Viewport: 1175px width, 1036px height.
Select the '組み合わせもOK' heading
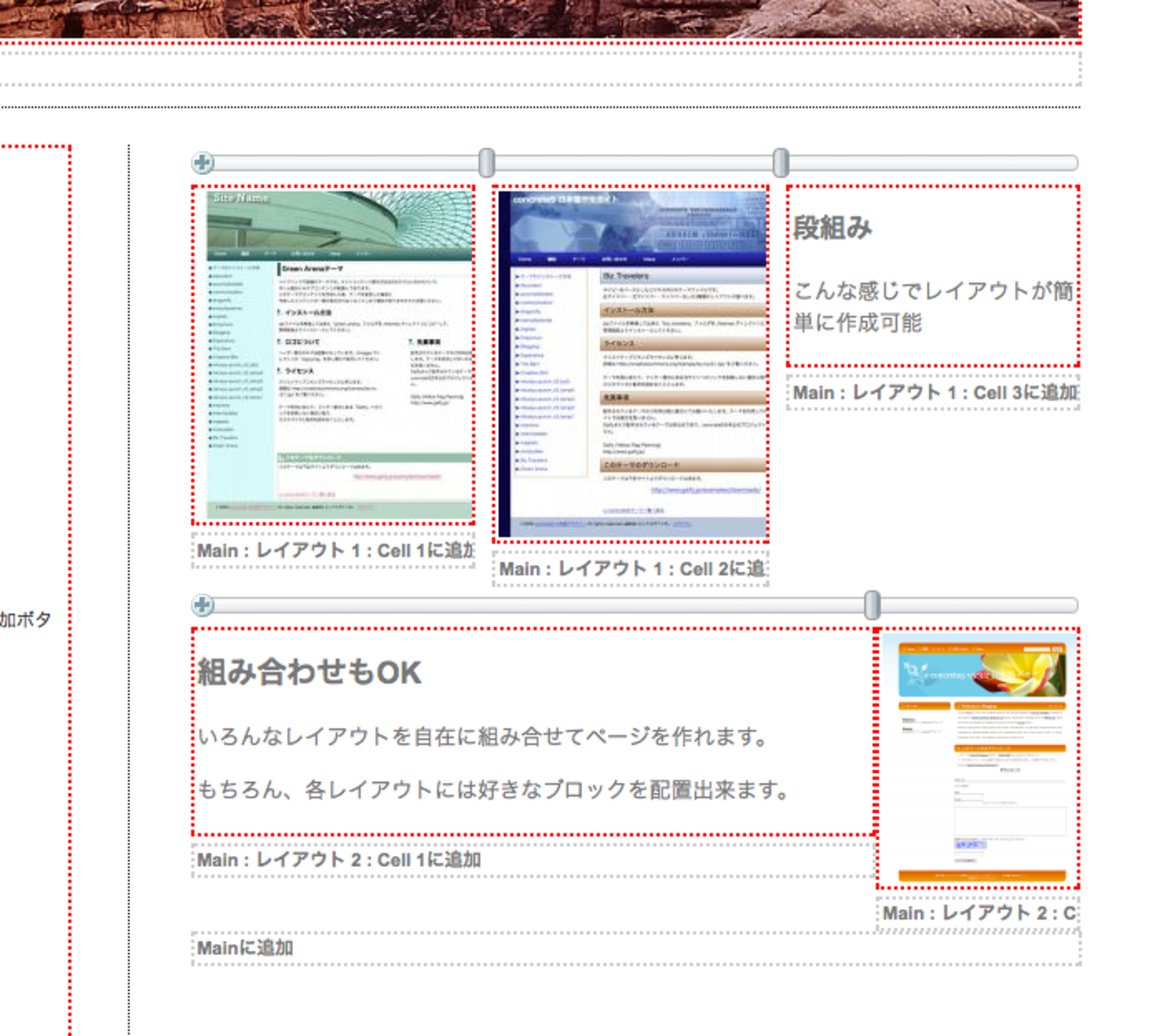point(309,672)
